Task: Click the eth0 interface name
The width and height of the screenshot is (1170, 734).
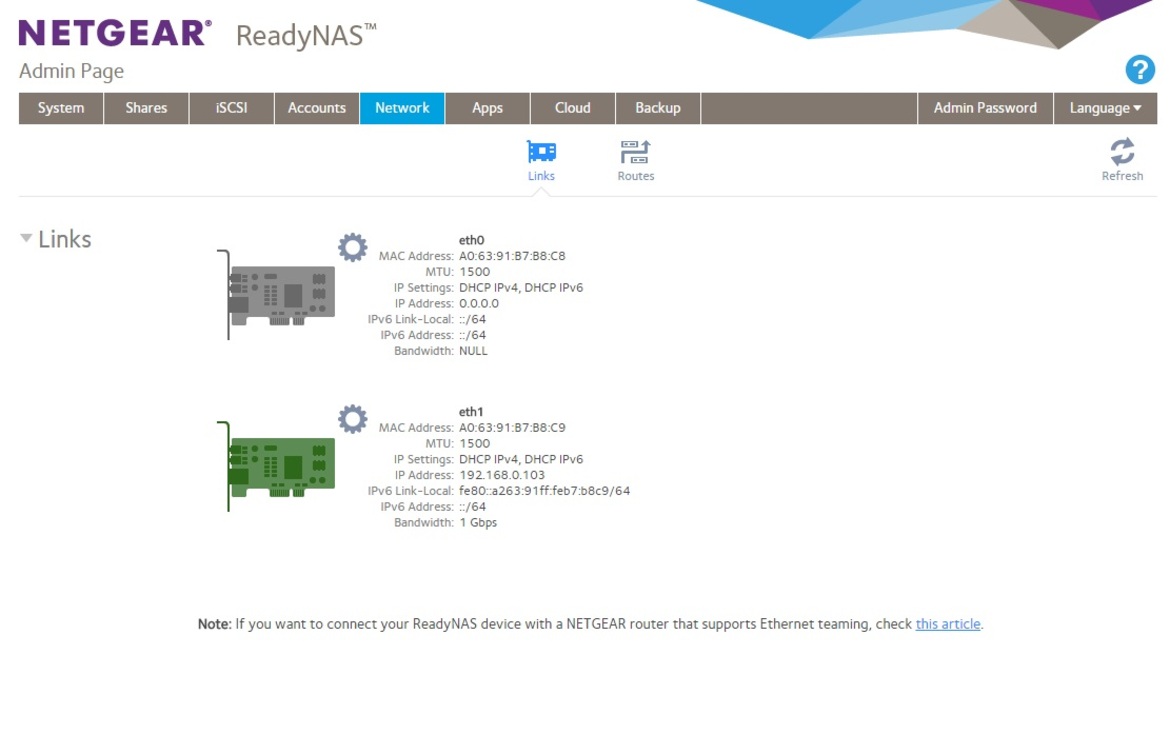Action: 472,240
